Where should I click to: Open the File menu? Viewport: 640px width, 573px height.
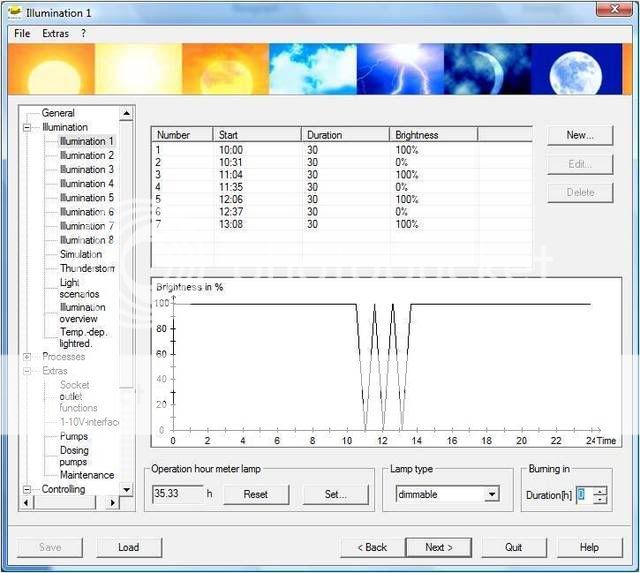22,33
